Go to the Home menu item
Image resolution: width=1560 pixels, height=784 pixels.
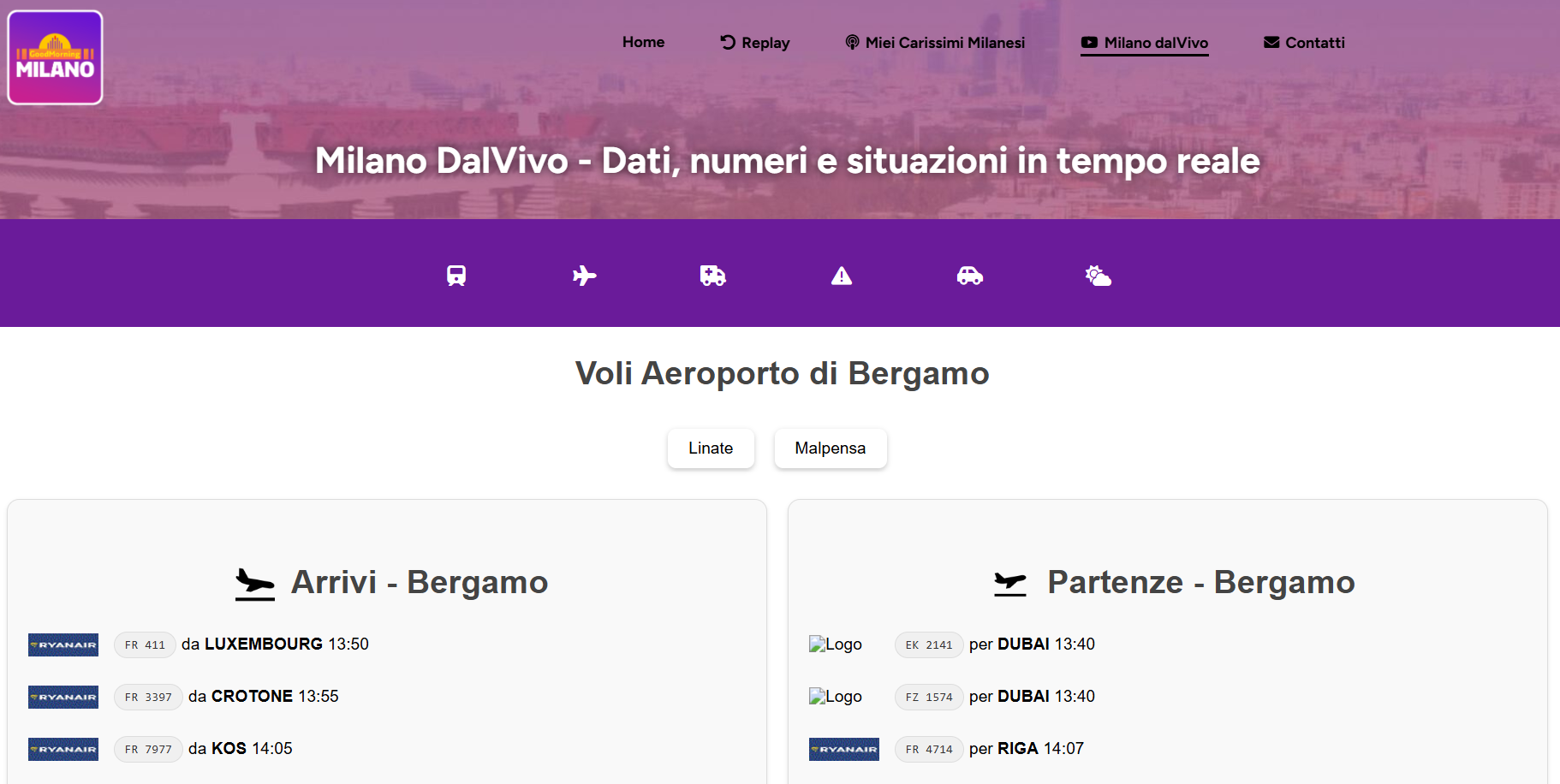pos(643,42)
